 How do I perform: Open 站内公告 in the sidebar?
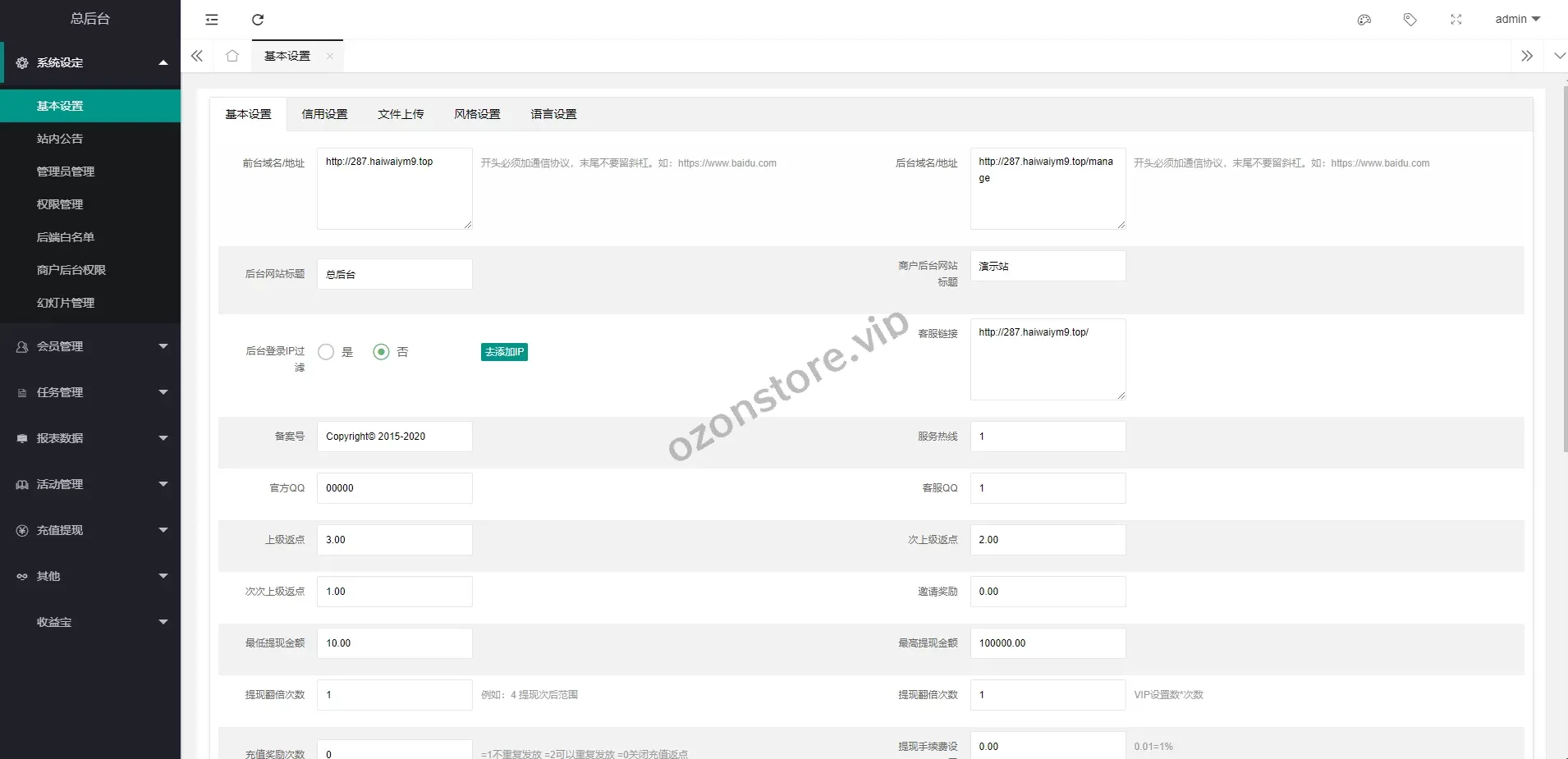[60, 139]
